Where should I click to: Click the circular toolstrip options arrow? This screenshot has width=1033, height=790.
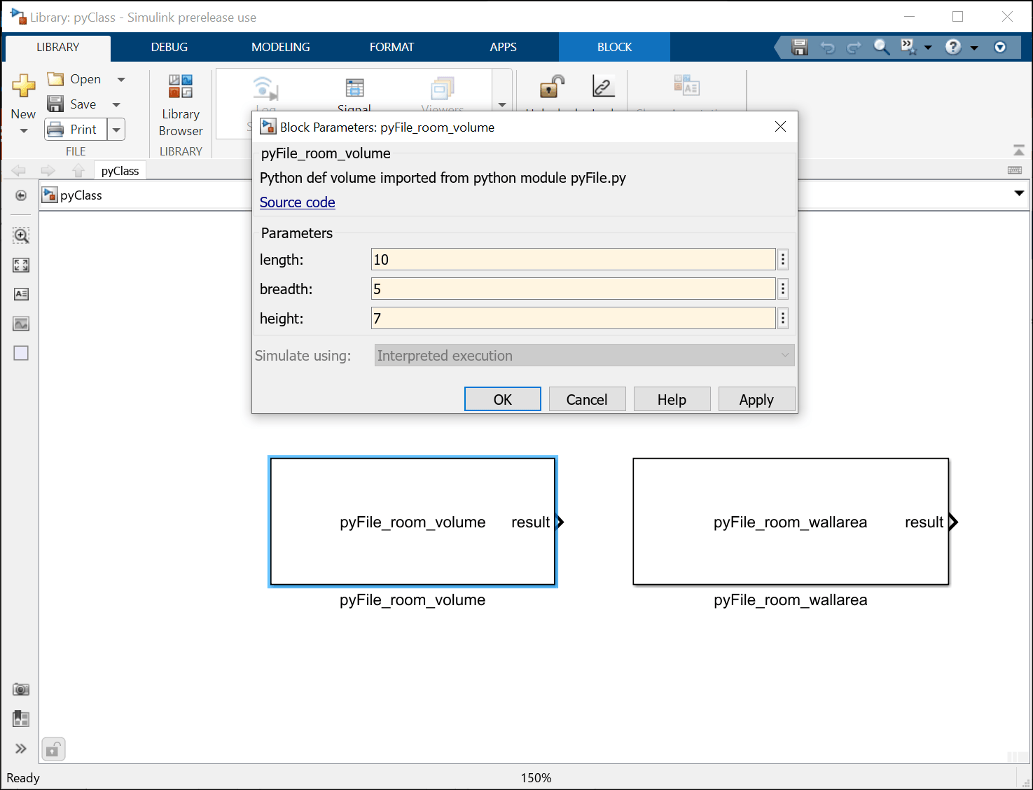click(1000, 47)
